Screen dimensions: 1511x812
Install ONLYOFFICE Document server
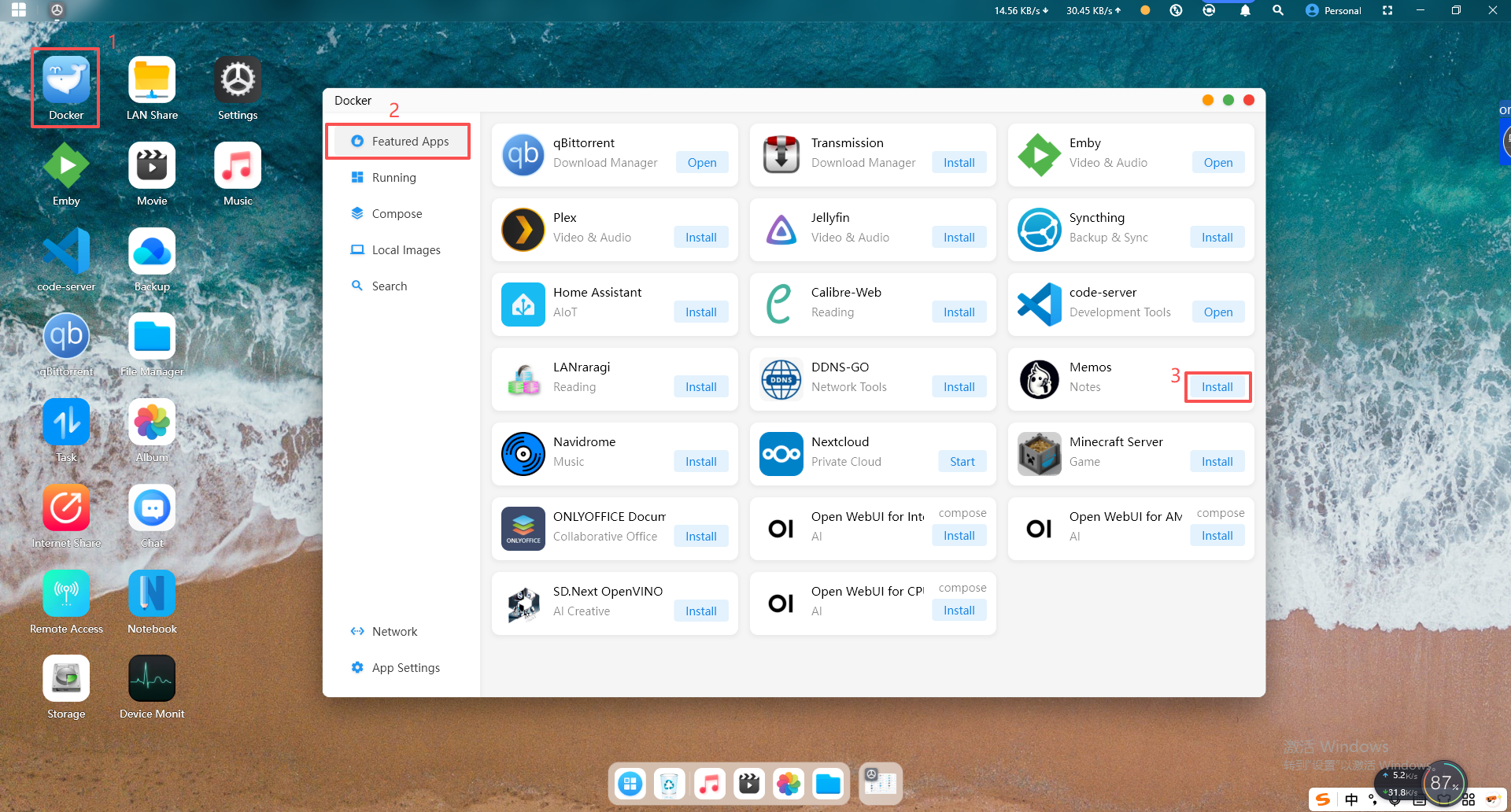click(701, 537)
